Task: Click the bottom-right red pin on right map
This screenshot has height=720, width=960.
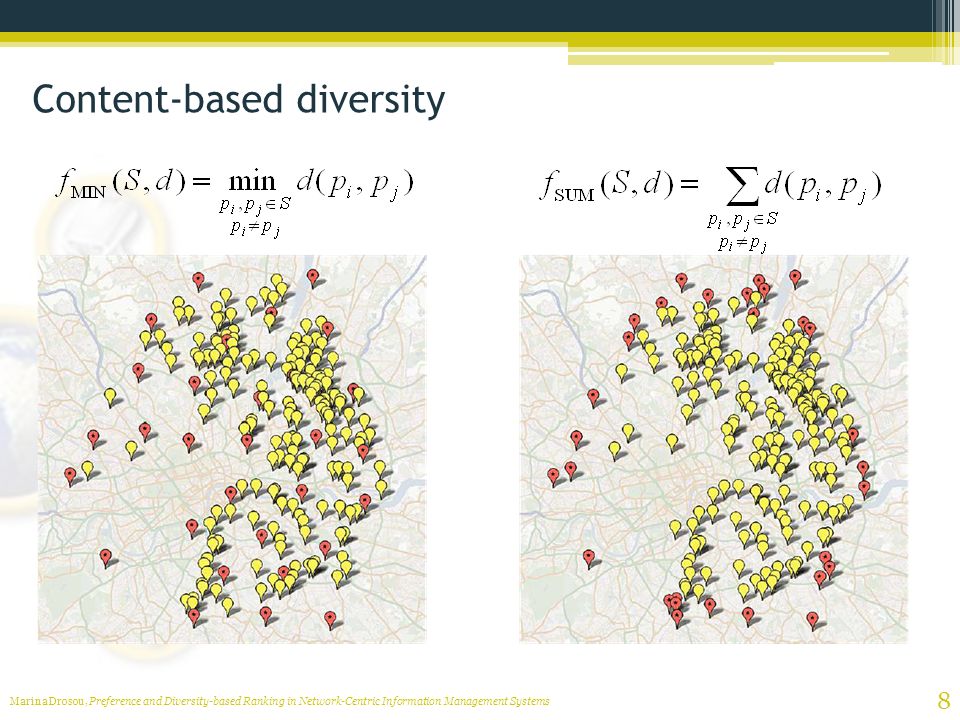Action: tap(812, 620)
